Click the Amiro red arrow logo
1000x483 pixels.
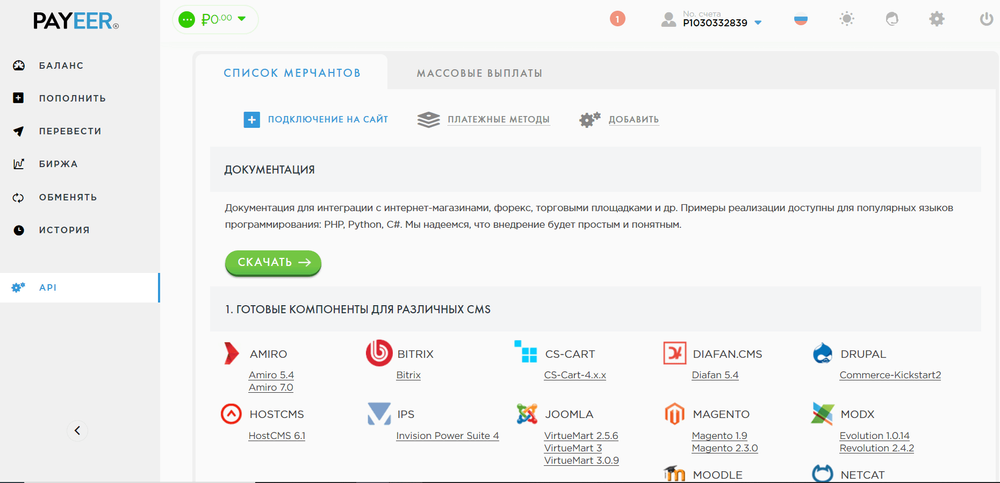click(x=231, y=353)
